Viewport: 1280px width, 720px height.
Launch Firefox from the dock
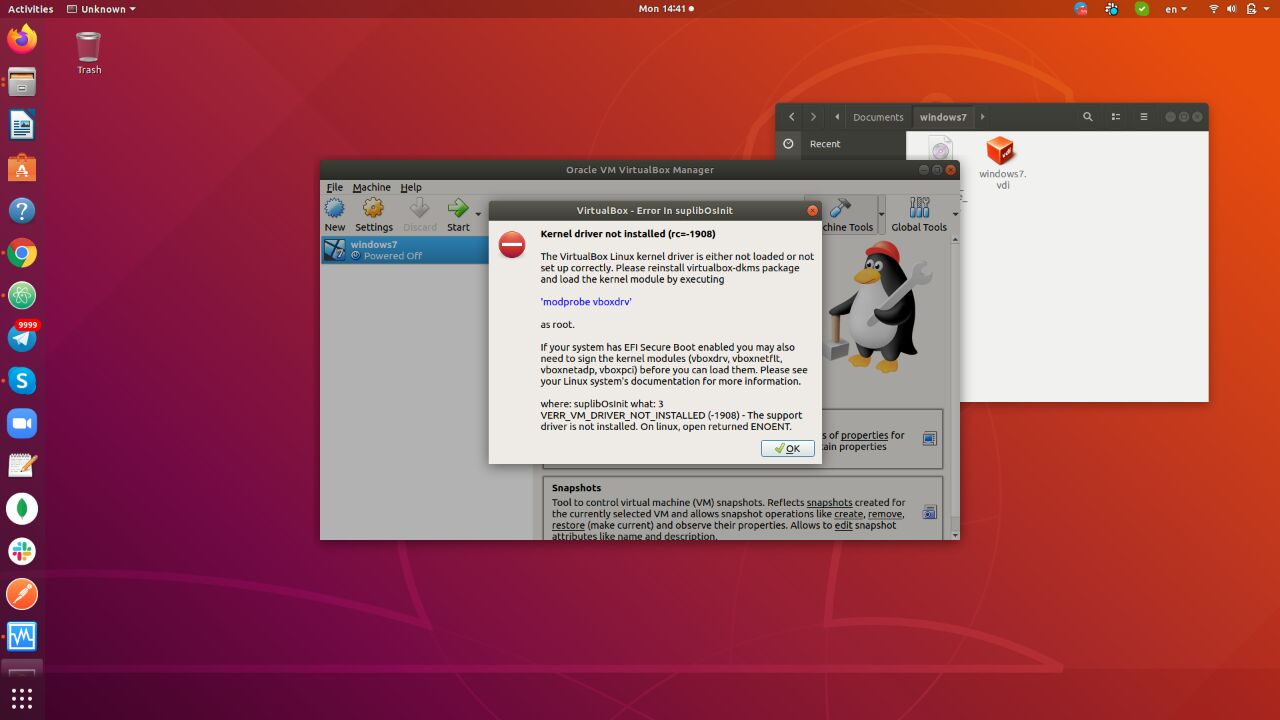pyautogui.click(x=22, y=39)
